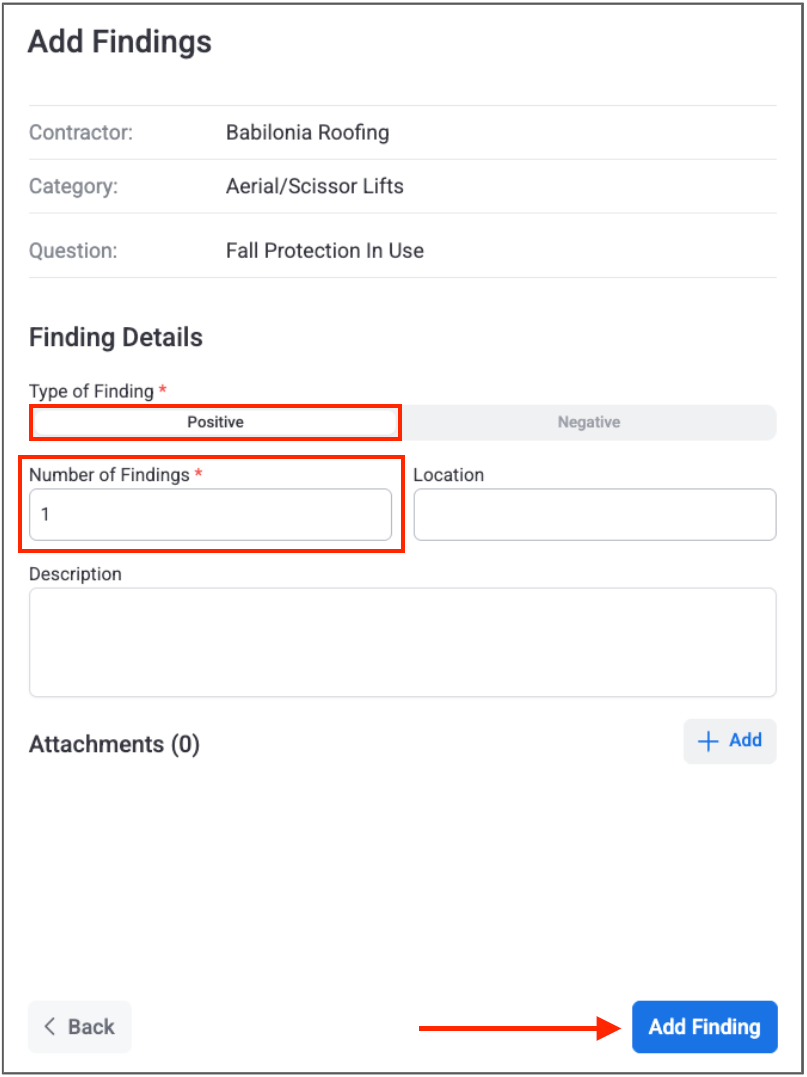This screenshot has height=1077, width=807.
Task: Focus the Description text area
Action: [402, 641]
